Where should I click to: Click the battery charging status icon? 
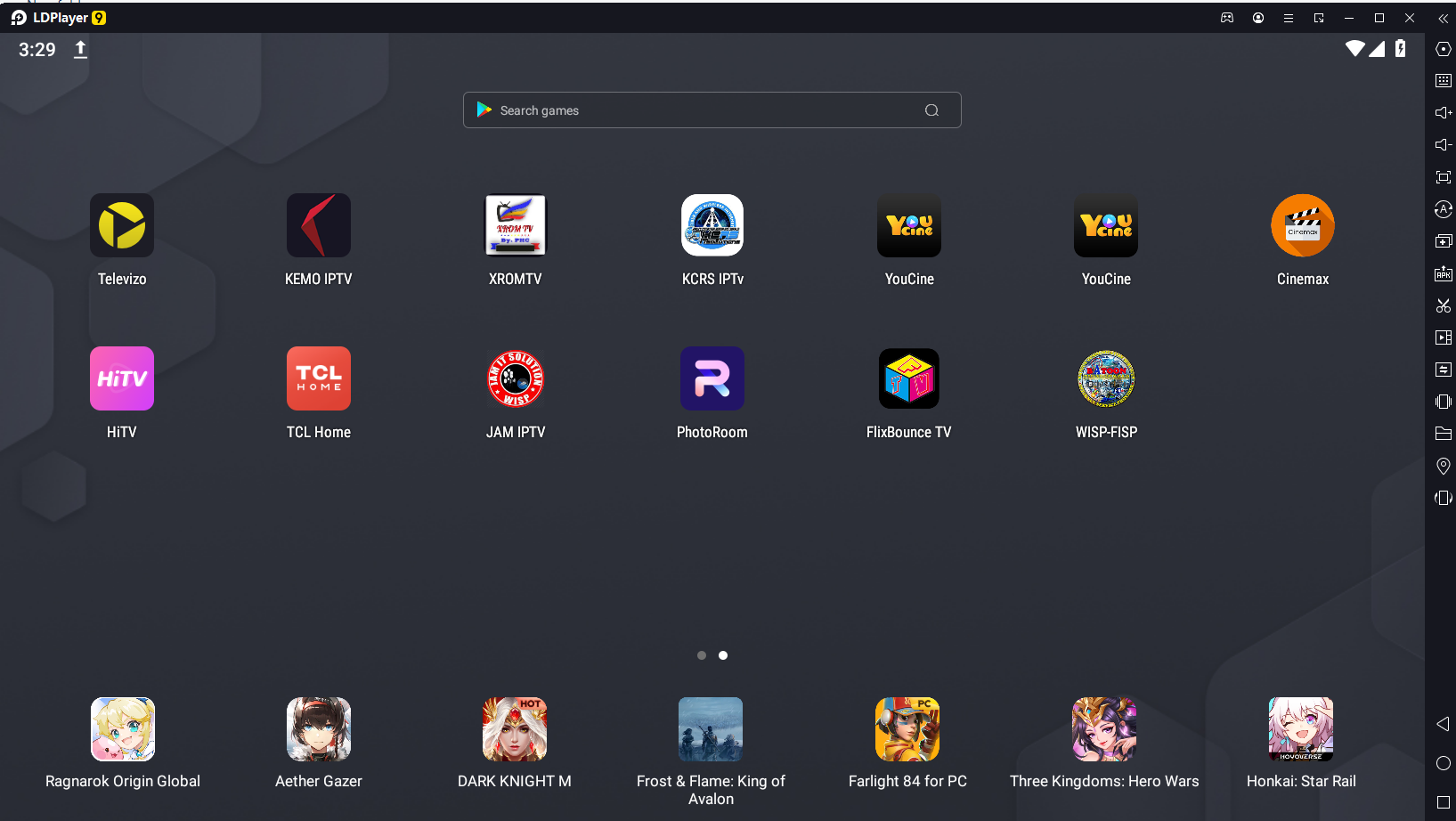(1401, 48)
